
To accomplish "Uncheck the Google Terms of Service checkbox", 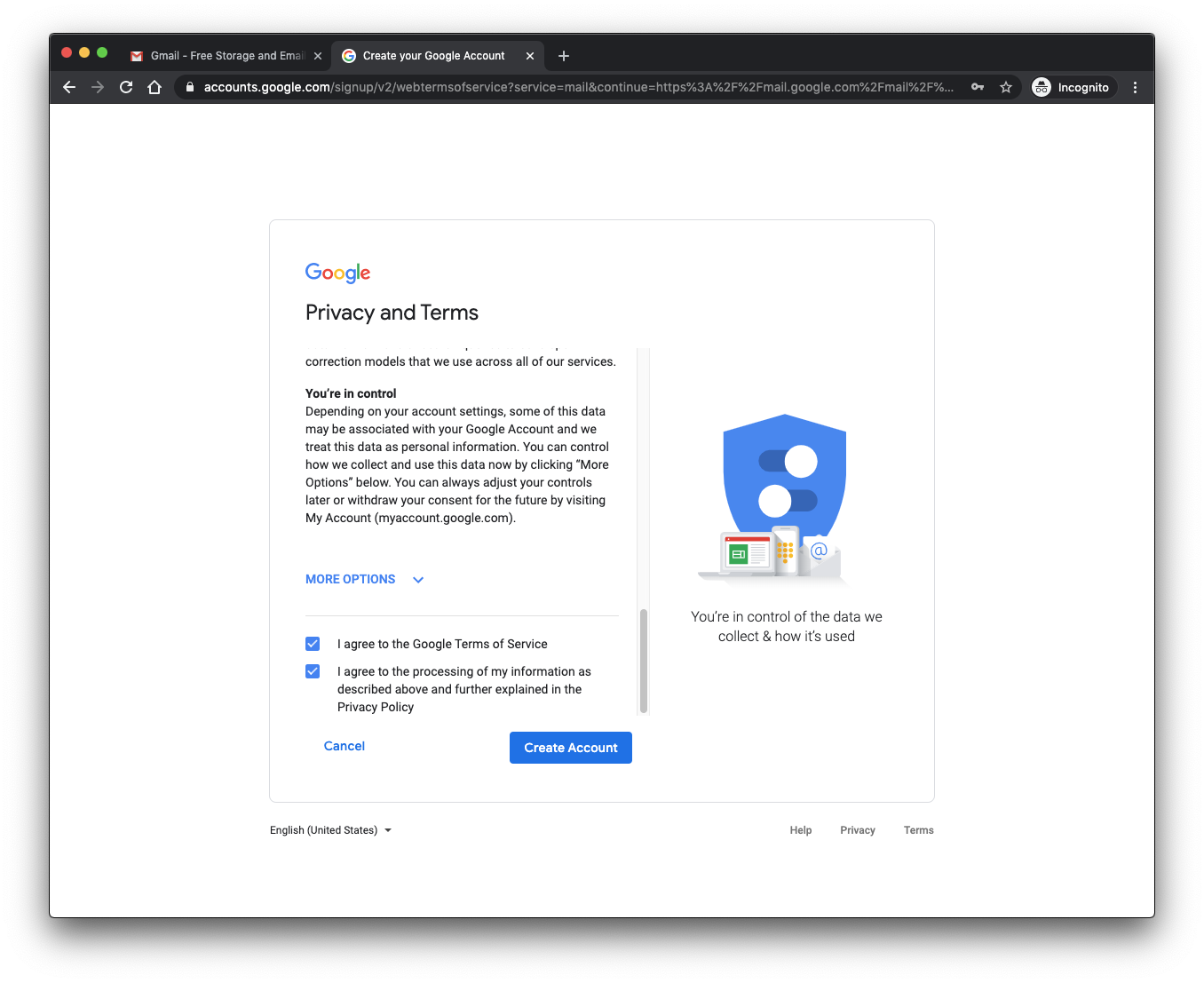I will coord(313,644).
